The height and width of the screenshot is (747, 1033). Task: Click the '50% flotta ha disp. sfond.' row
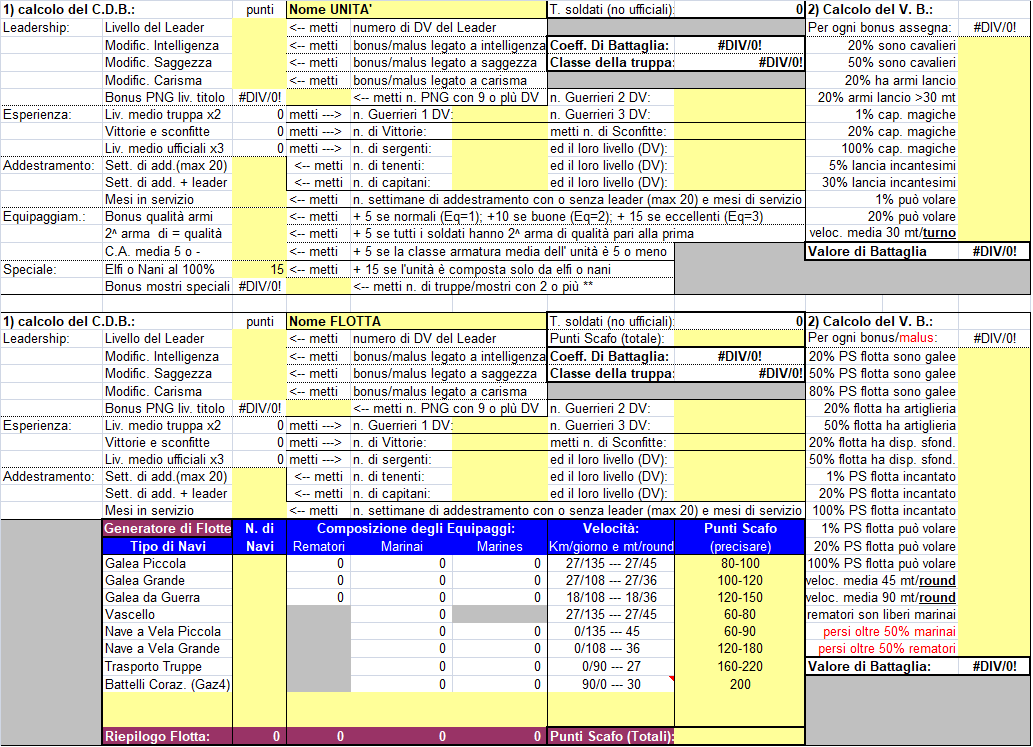pos(882,460)
